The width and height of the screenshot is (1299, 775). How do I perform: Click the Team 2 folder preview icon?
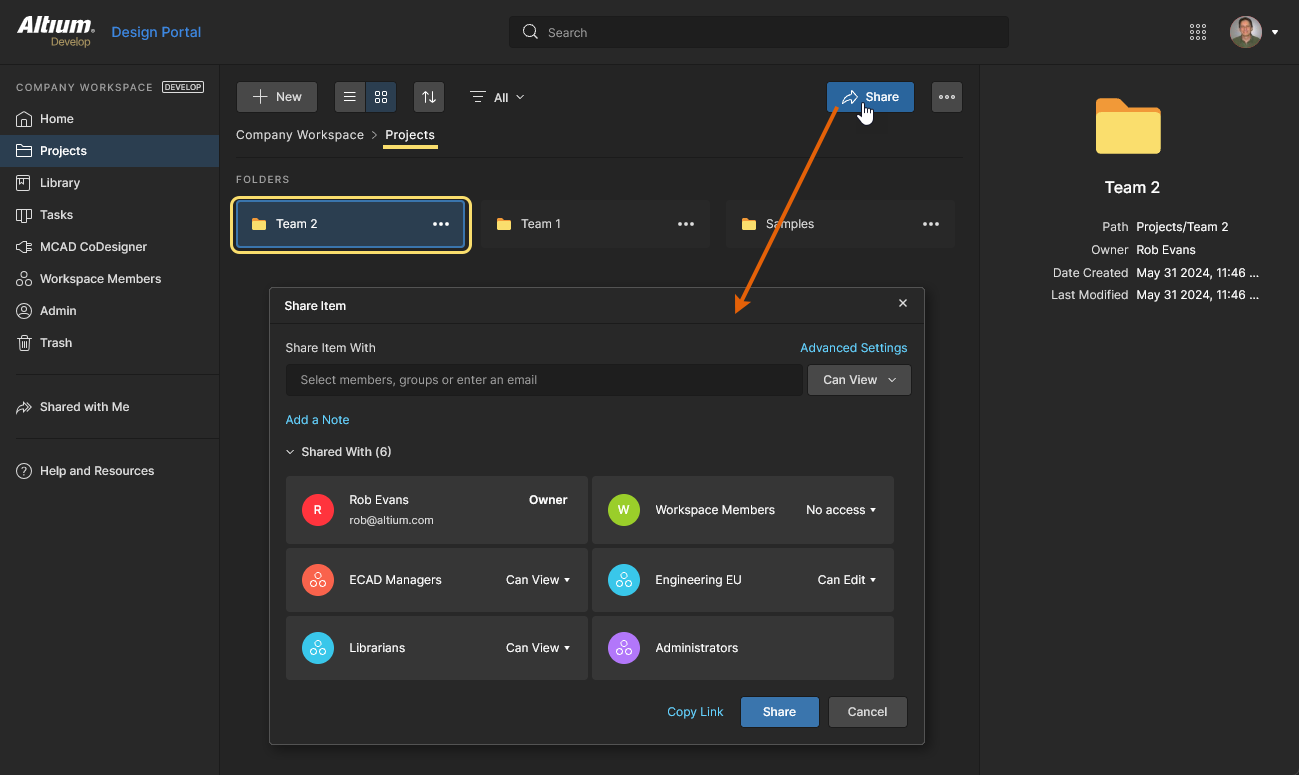pyautogui.click(x=1128, y=126)
